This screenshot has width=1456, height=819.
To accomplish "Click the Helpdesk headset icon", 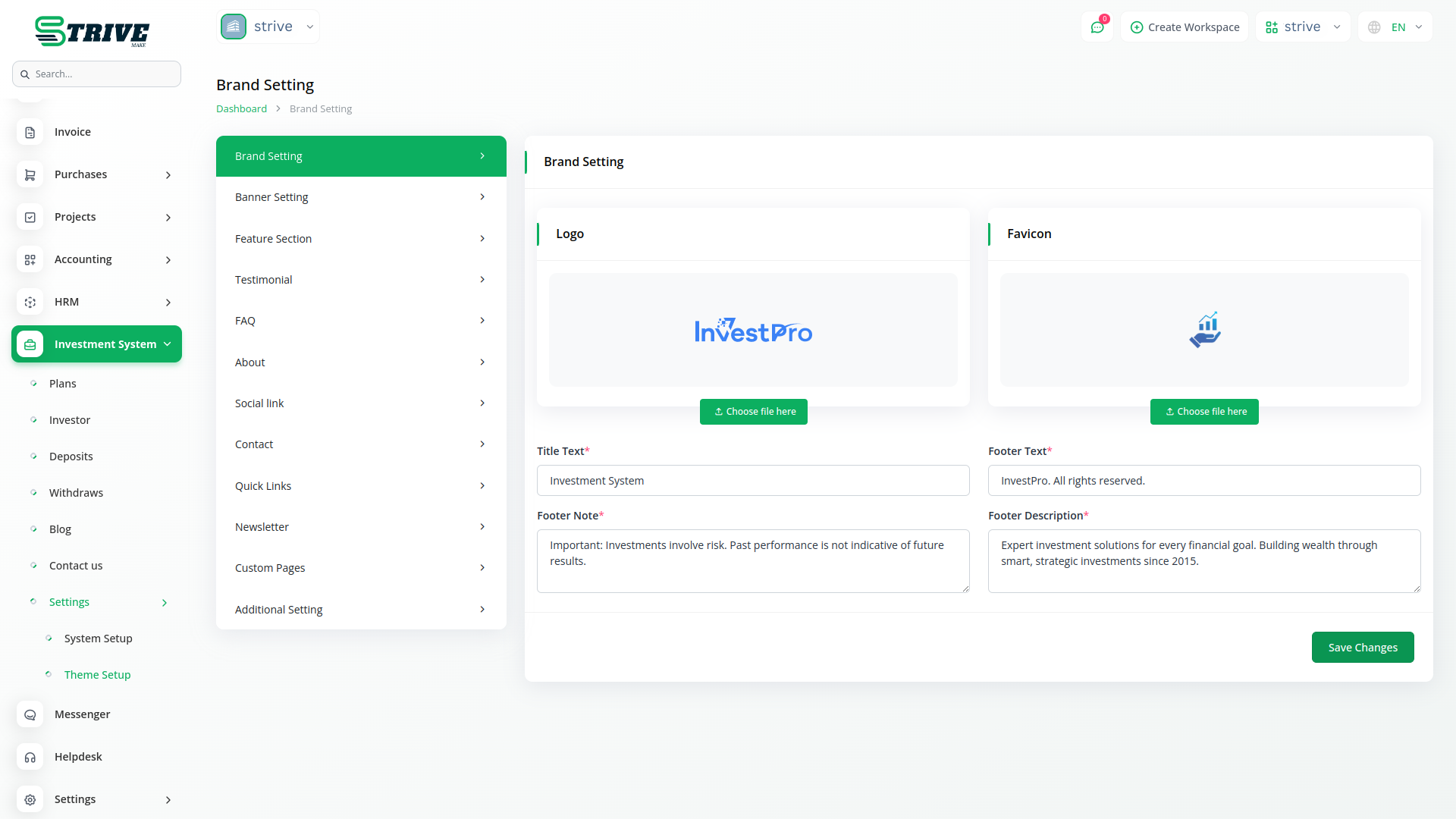I will pyautogui.click(x=30, y=757).
